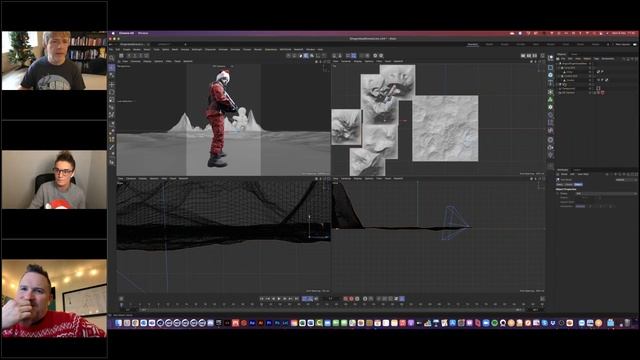Image resolution: width=640 pixels, height=360 pixels.
Task: Switch to the Model layout tab
Action: click(x=489, y=44)
